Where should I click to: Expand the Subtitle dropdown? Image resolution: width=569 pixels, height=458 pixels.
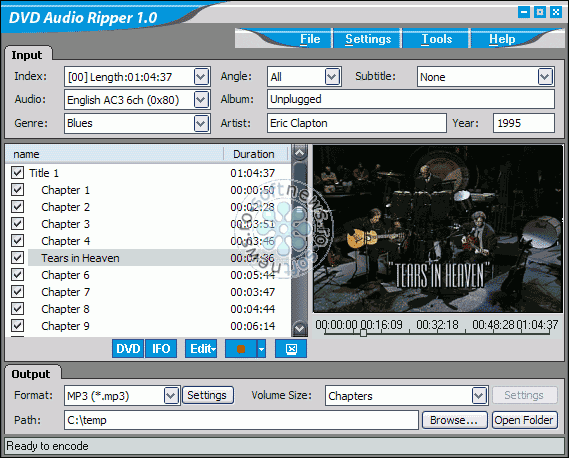[545, 77]
